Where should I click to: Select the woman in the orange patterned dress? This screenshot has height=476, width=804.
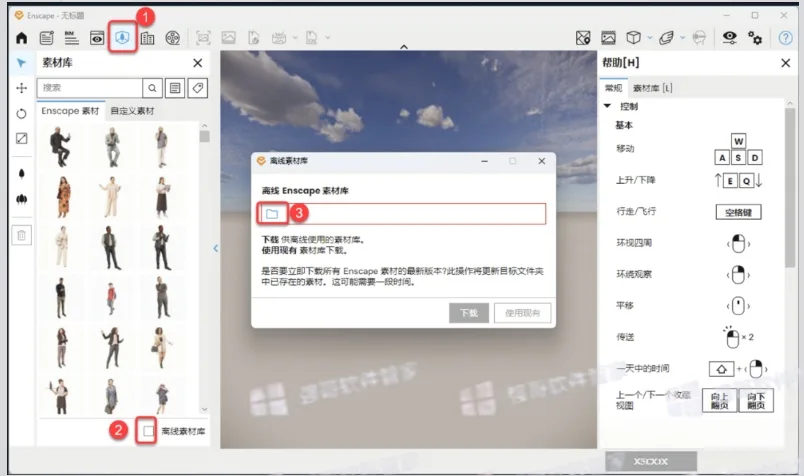point(63,197)
